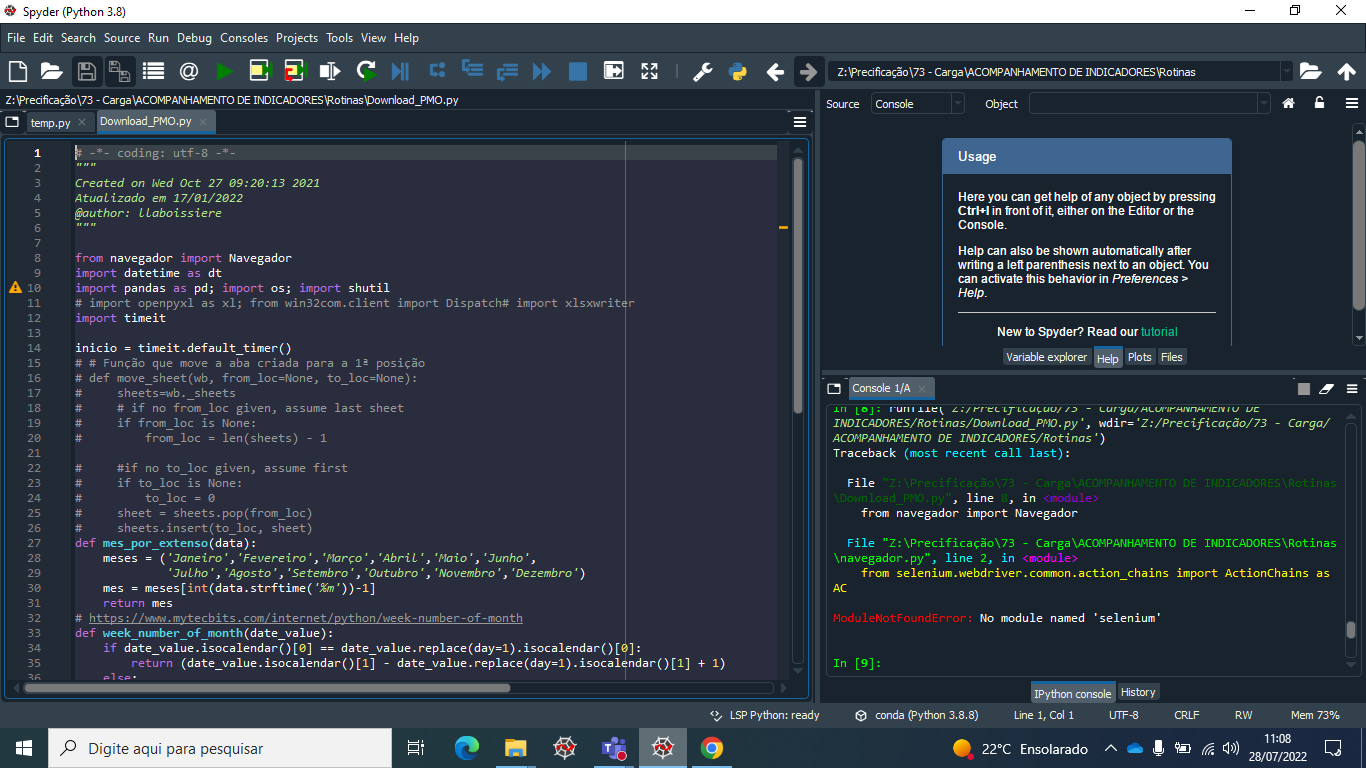Image resolution: width=1366 pixels, height=768 pixels.
Task: Click the Save file floppy icon
Action: (87, 71)
